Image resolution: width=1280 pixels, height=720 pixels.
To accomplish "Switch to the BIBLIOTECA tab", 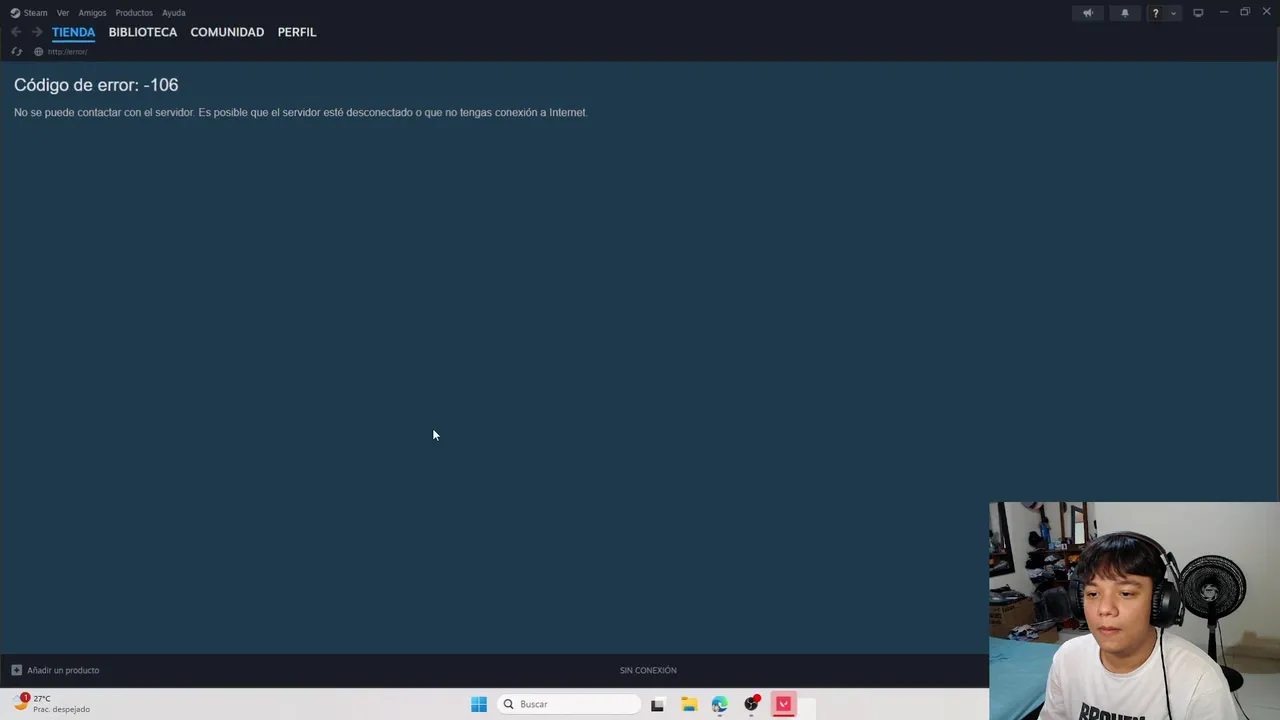I will [x=143, y=32].
